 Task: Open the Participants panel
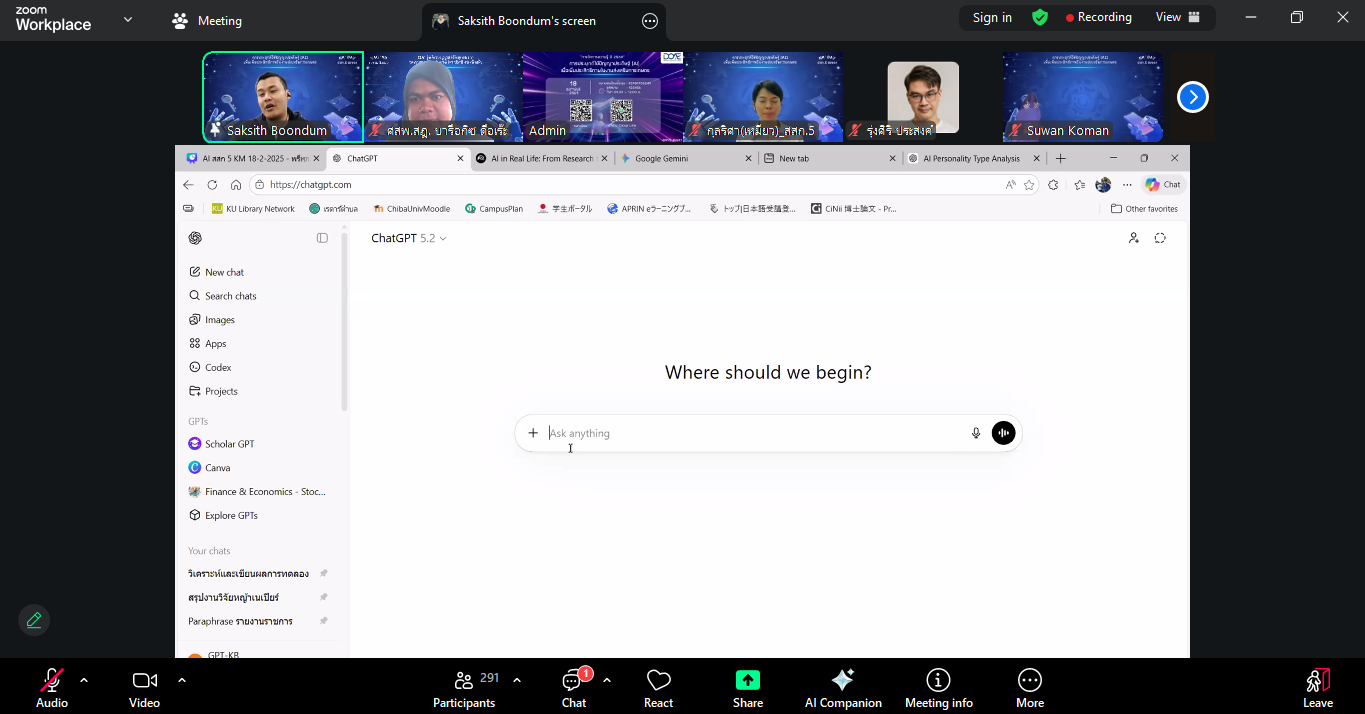point(465,688)
